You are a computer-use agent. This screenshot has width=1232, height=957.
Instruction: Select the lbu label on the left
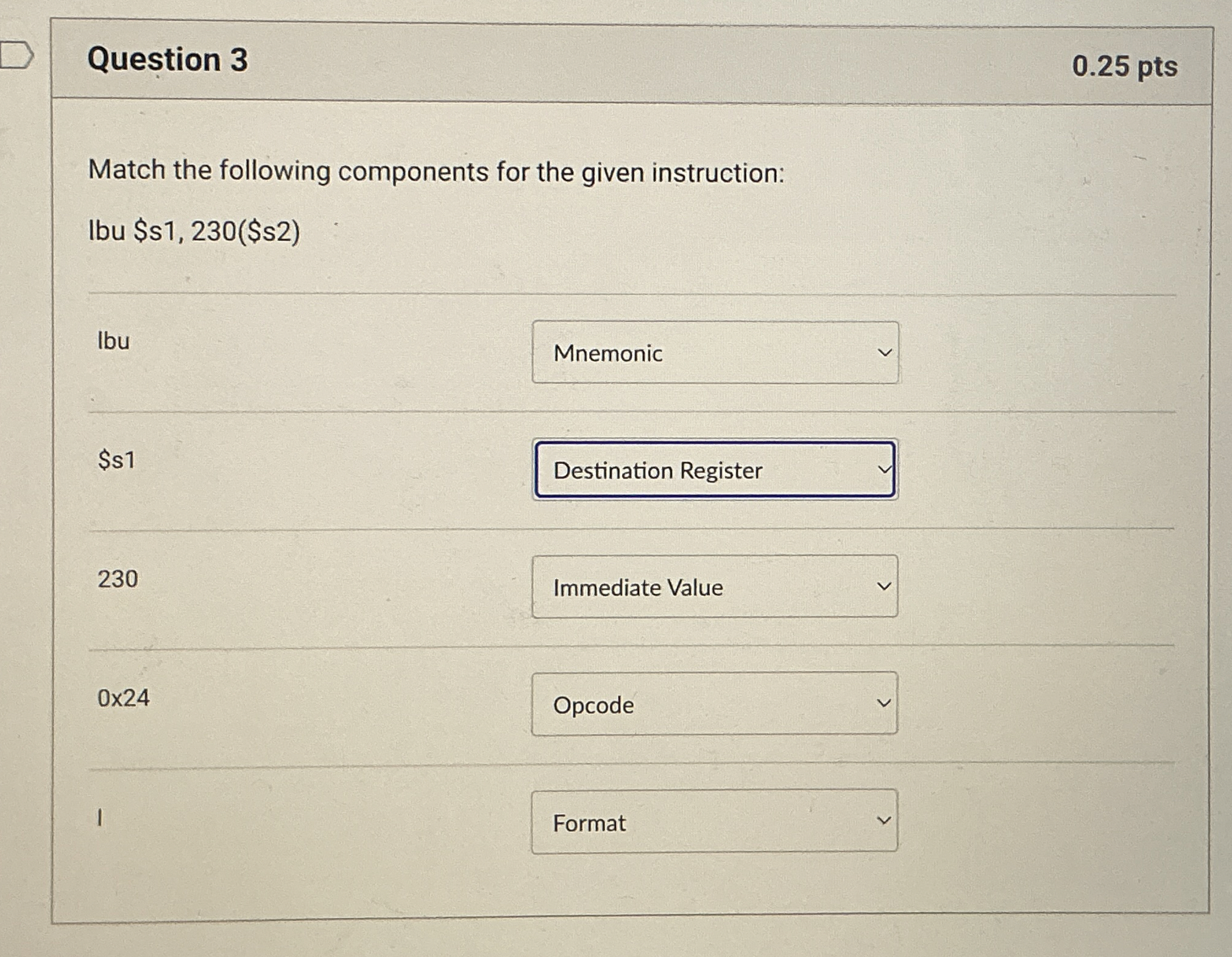(113, 342)
